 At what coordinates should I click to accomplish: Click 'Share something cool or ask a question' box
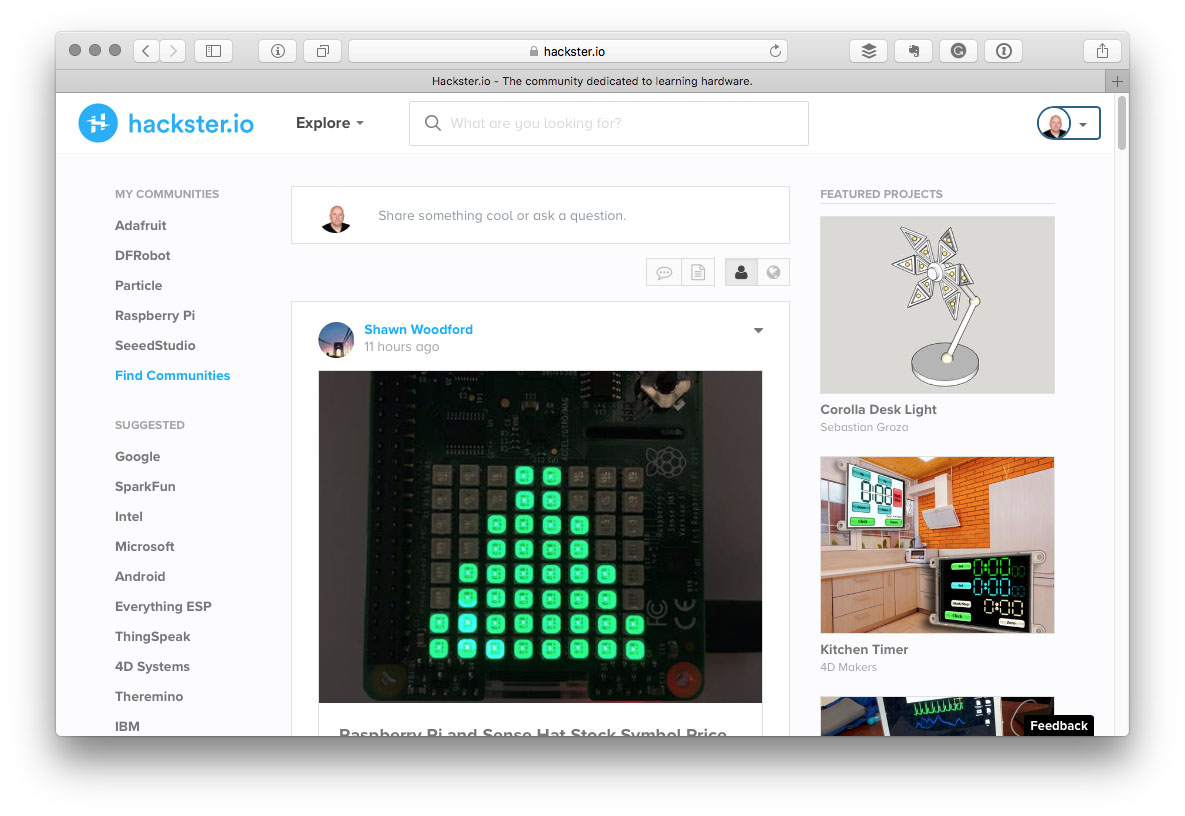pyautogui.click(x=540, y=215)
